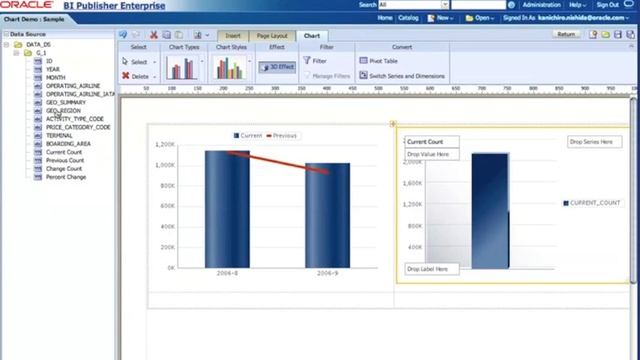Open the Search scope All dropdown
The height and width of the screenshot is (360, 640).
[x=445, y=5]
